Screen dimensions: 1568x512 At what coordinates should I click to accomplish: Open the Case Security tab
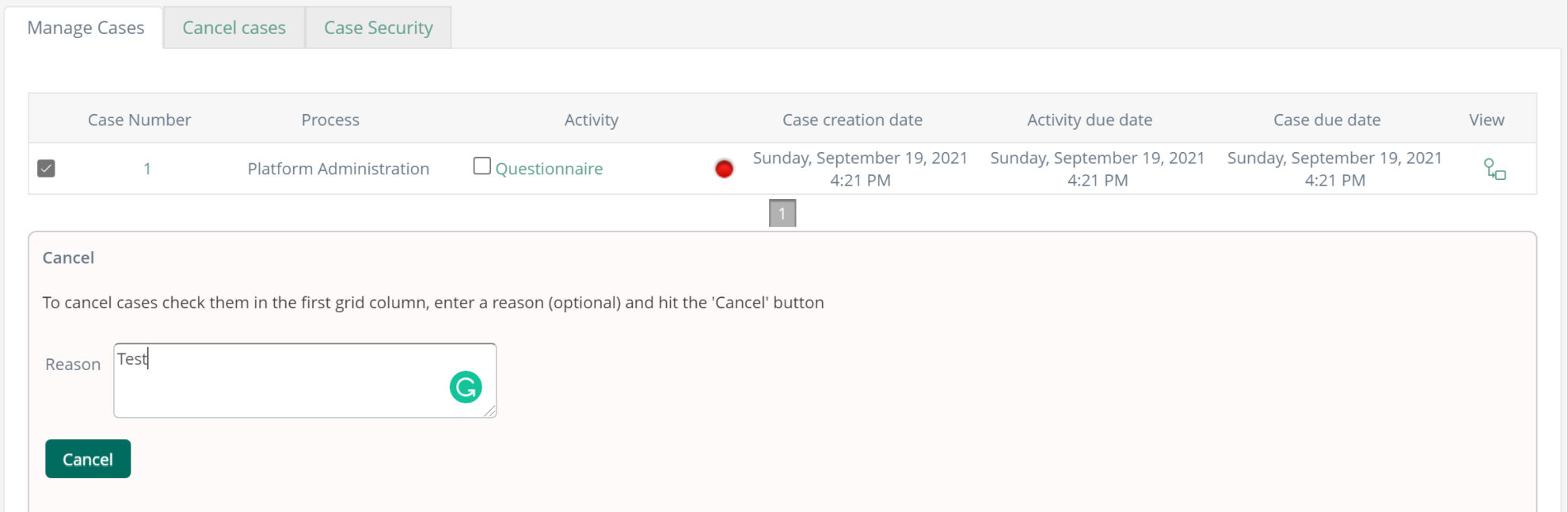tap(378, 27)
